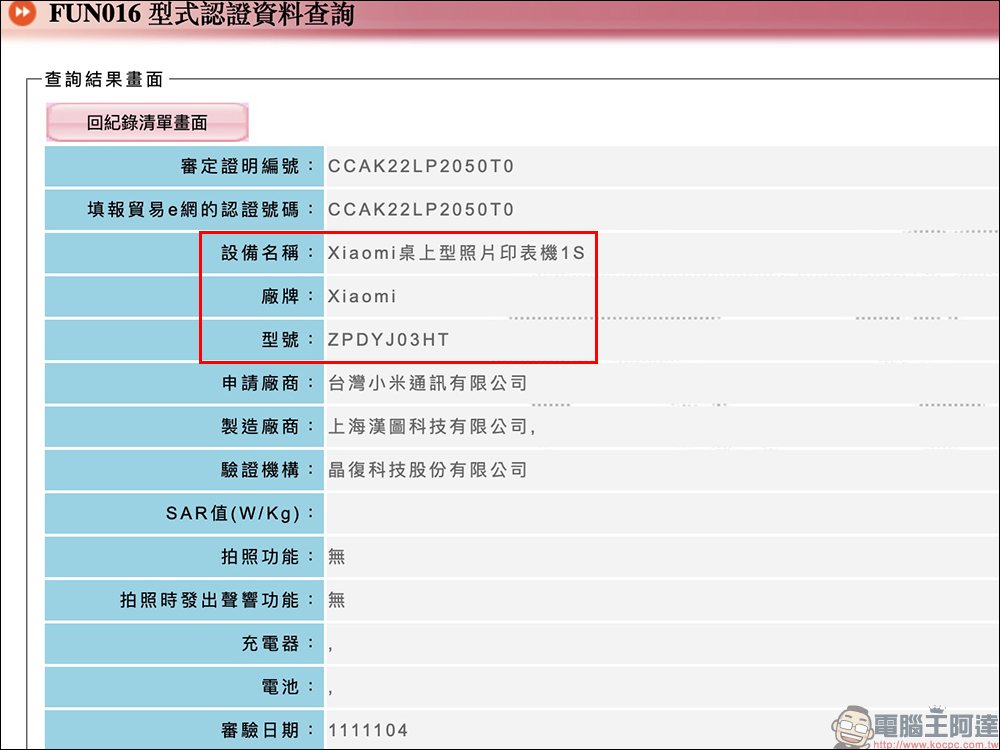Select the verification body 晶復科技股份有限公司
Image resolution: width=1000 pixels, height=750 pixels.
[x=428, y=470]
